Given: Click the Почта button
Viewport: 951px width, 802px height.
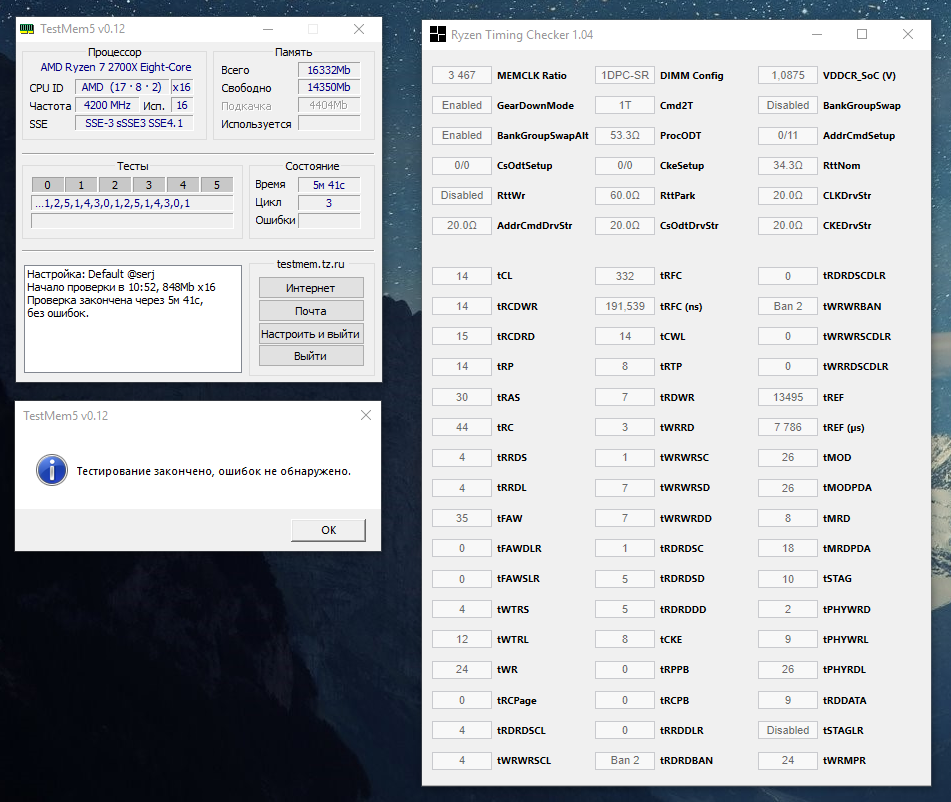Looking at the screenshot, I should click(x=311, y=311).
